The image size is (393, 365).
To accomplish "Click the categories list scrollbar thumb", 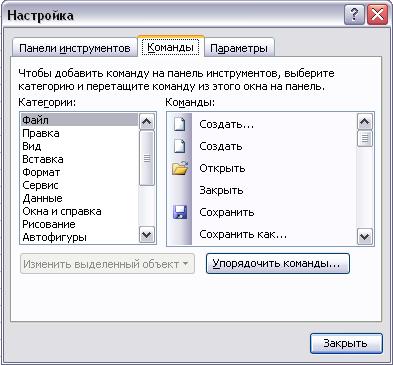I will 147,158.
